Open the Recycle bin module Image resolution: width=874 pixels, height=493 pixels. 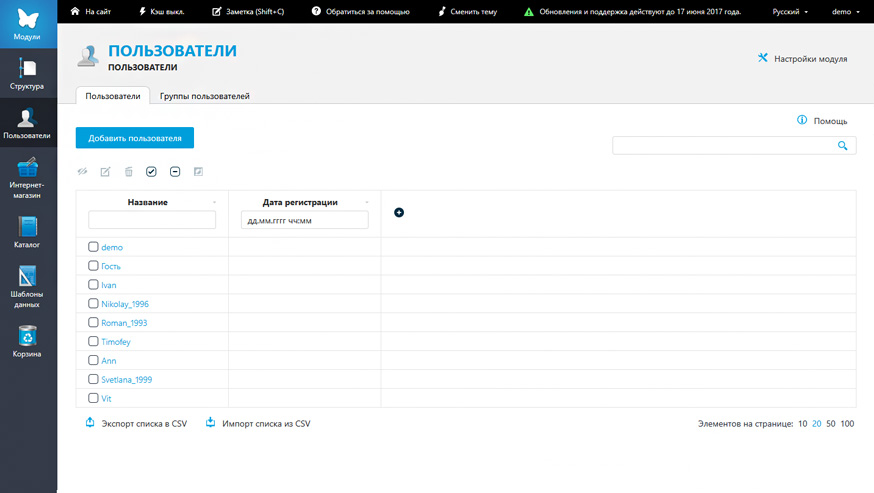tap(28, 341)
